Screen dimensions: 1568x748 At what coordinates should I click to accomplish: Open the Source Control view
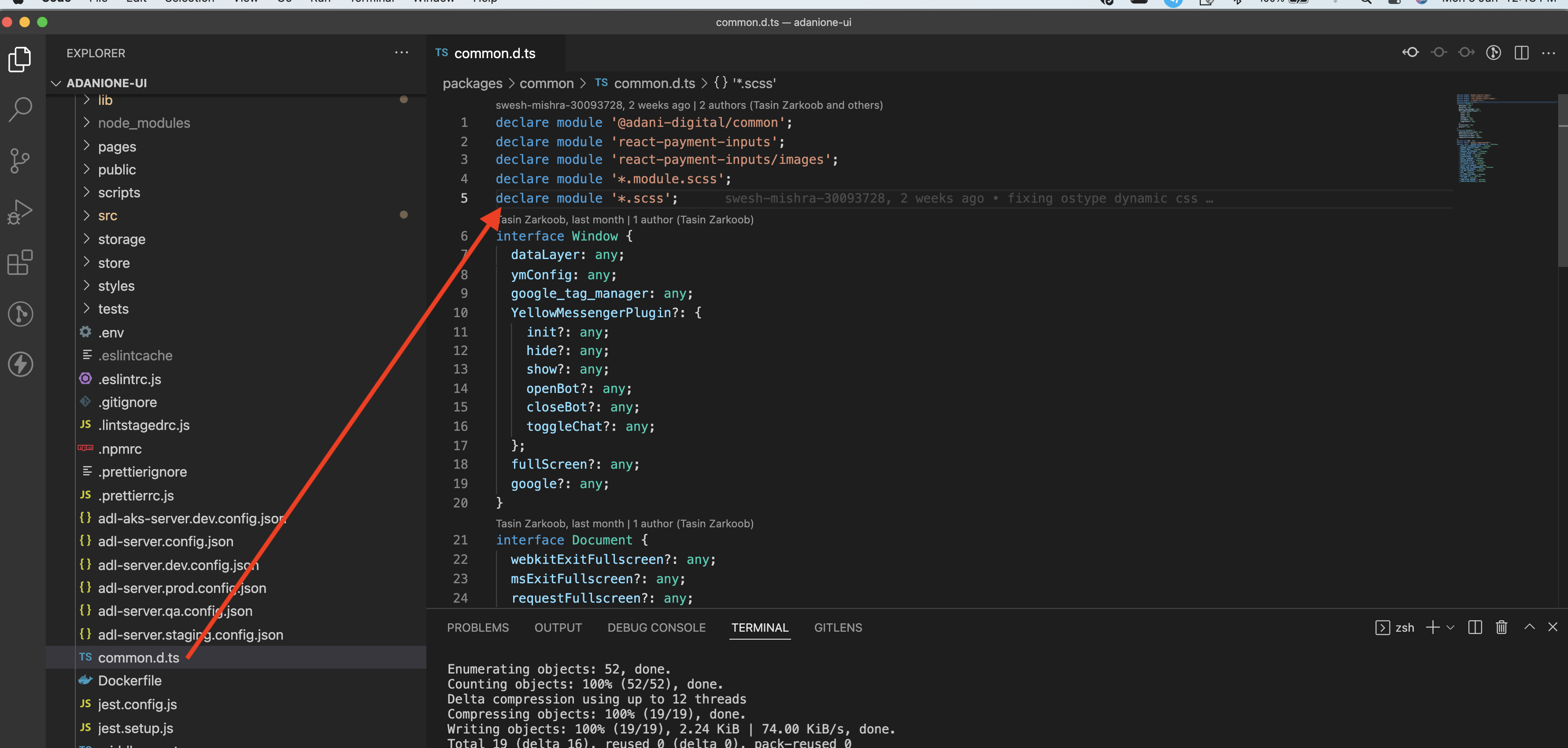[20, 161]
